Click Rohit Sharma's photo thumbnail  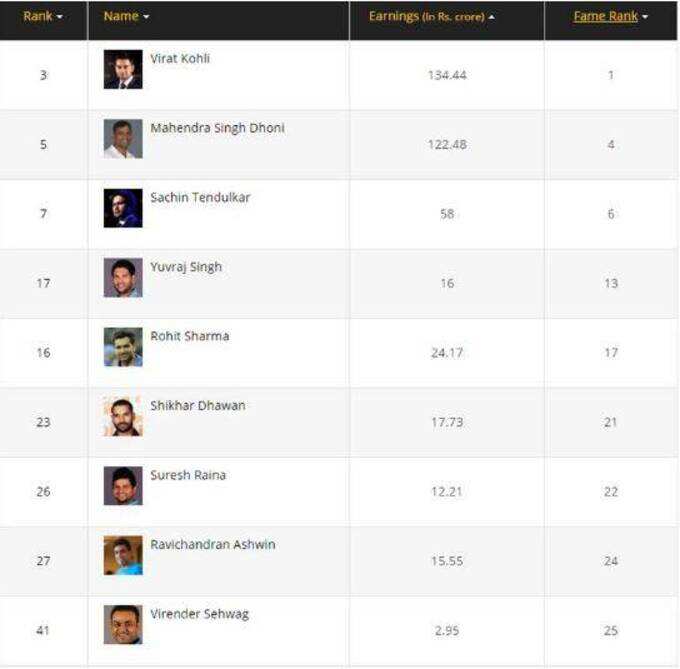point(123,347)
